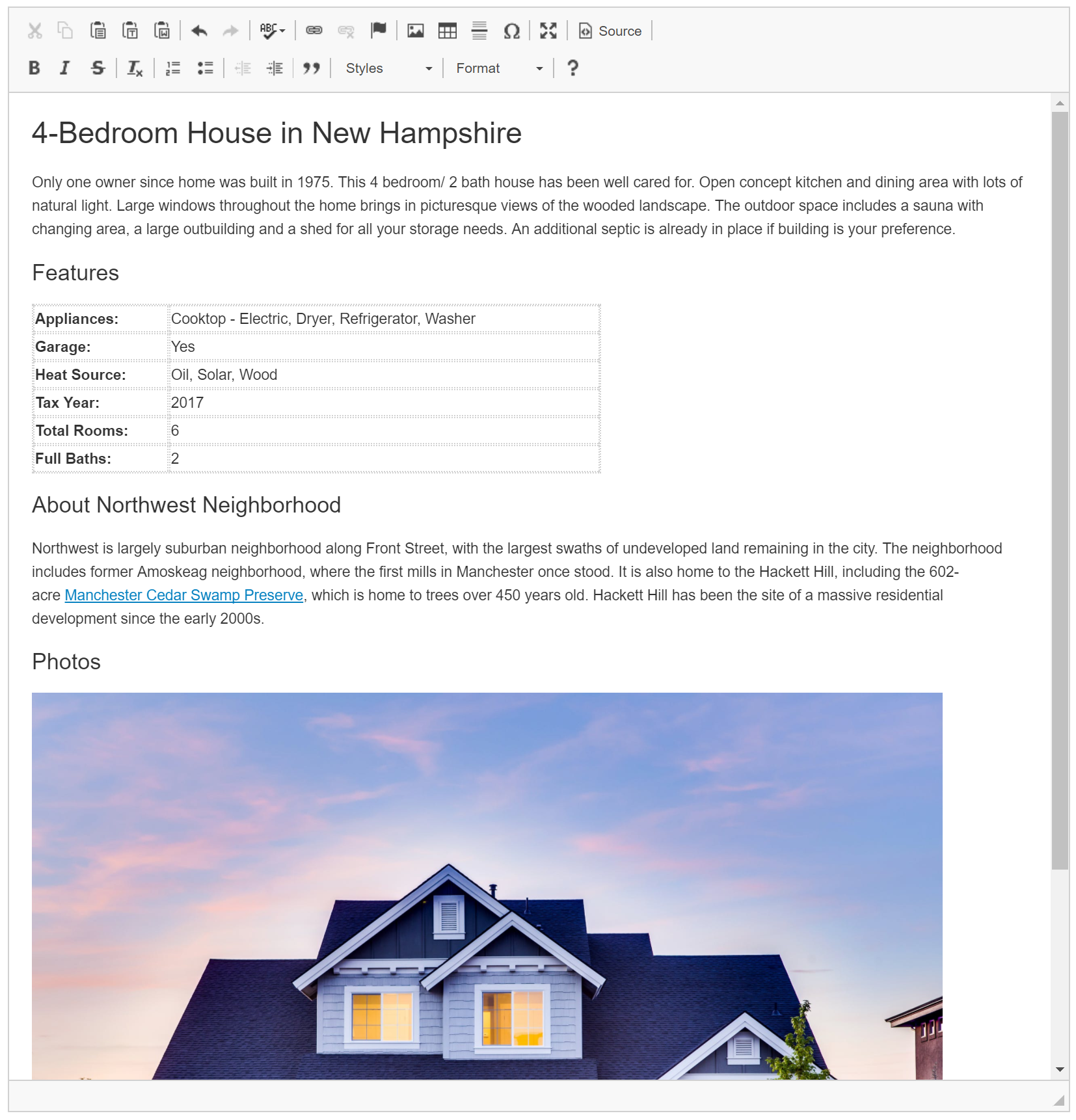Viewport: 1076px width, 1120px height.
Task: Click the "Tax Year:" table cell
Action: [x=101, y=403]
